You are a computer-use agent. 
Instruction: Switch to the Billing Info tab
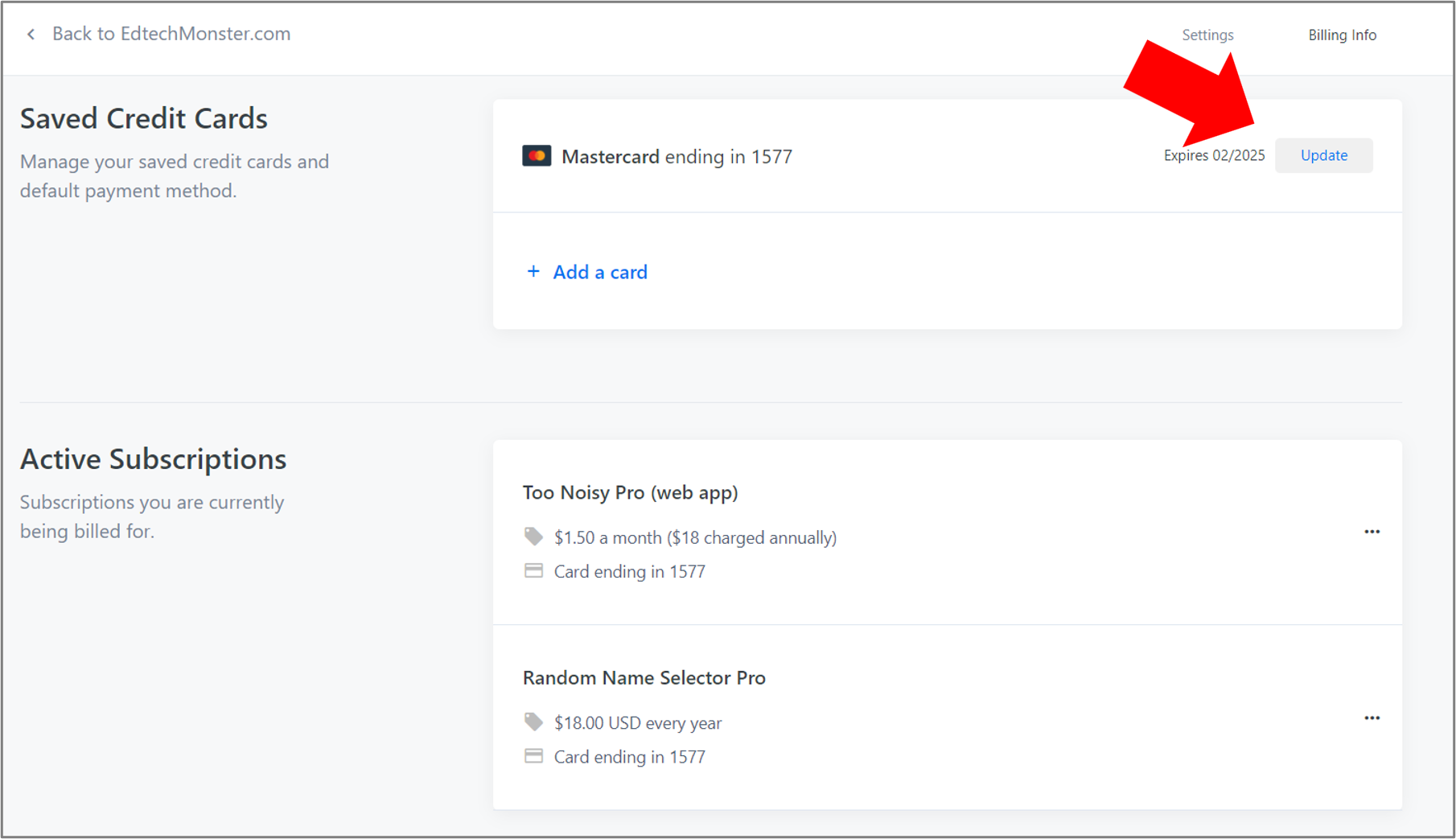coord(1342,35)
